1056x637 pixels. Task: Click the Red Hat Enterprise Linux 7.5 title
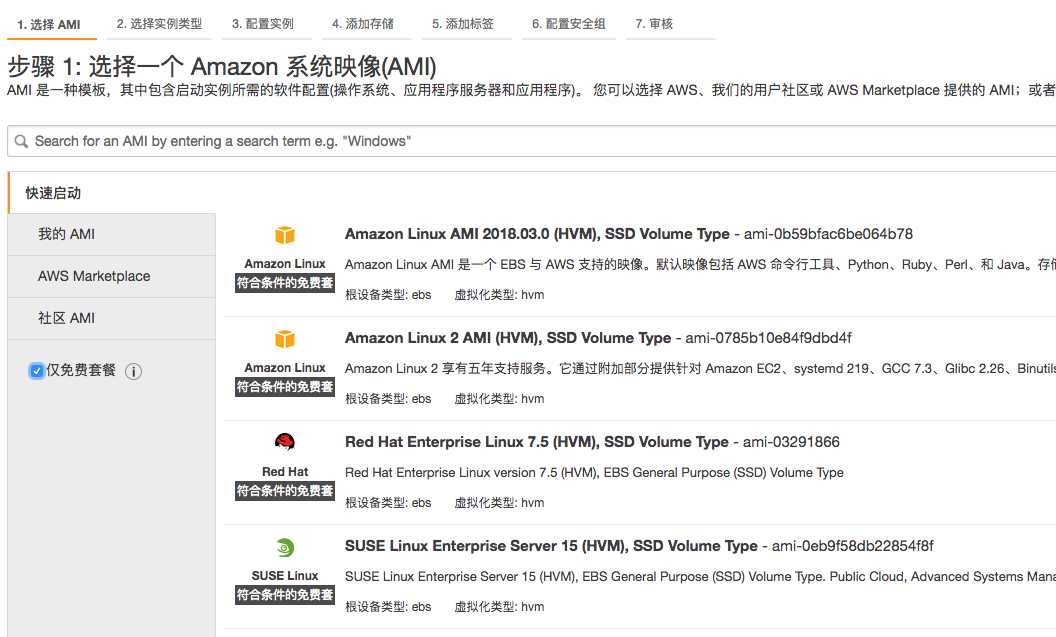pos(537,442)
